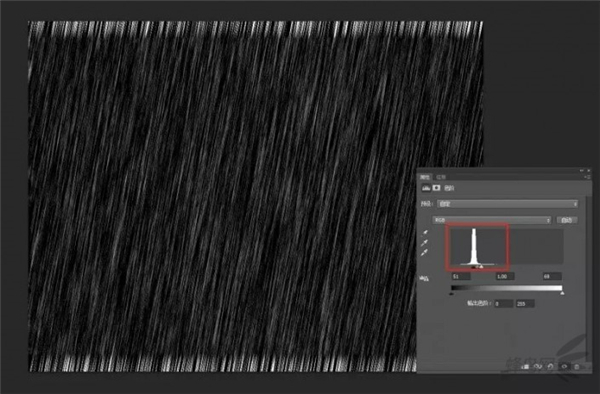Click the shadow input field showing 51
The width and height of the screenshot is (600, 394).
click(461, 276)
